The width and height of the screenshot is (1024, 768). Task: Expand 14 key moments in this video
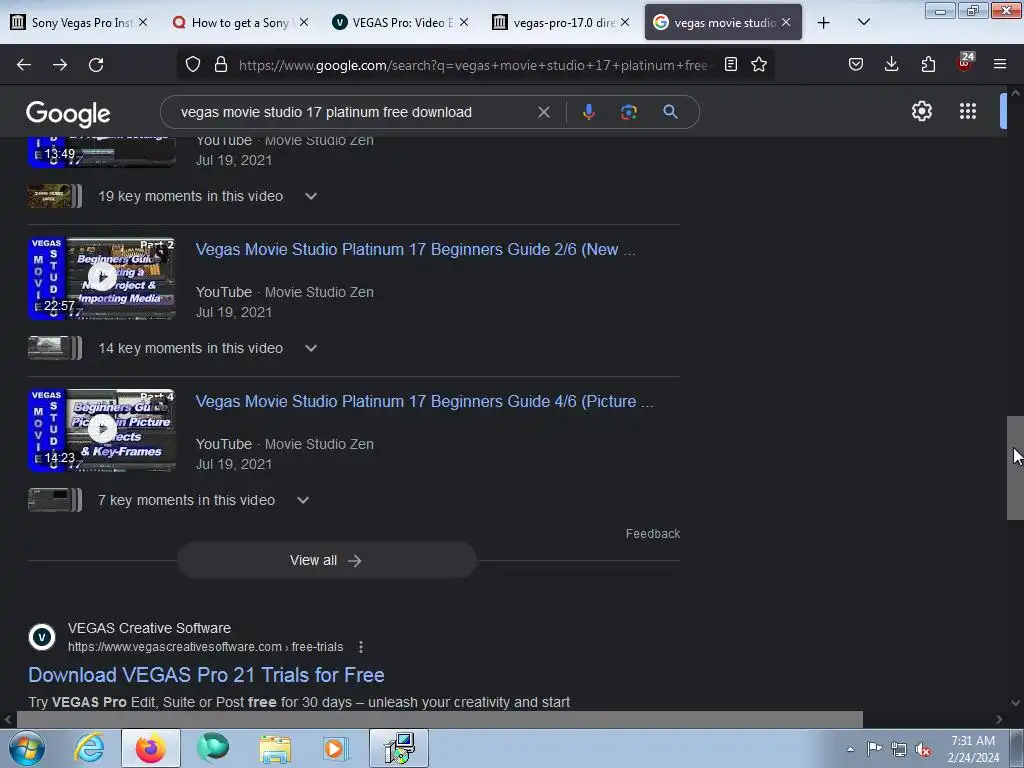(x=311, y=349)
